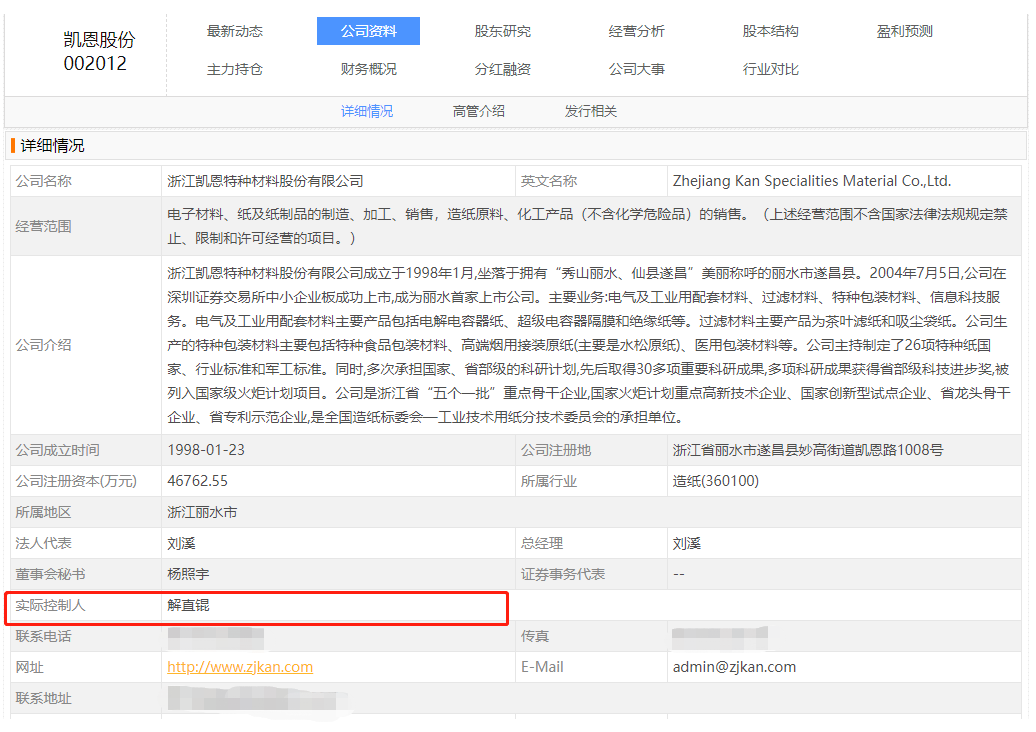View the 财务概况 tab
1036x732 pixels.
pos(368,69)
